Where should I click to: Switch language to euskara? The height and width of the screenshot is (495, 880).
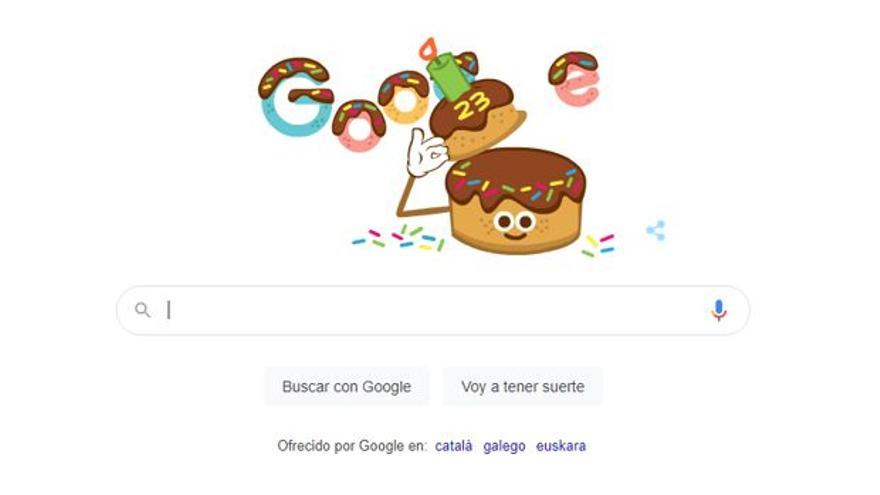pyautogui.click(x=561, y=446)
